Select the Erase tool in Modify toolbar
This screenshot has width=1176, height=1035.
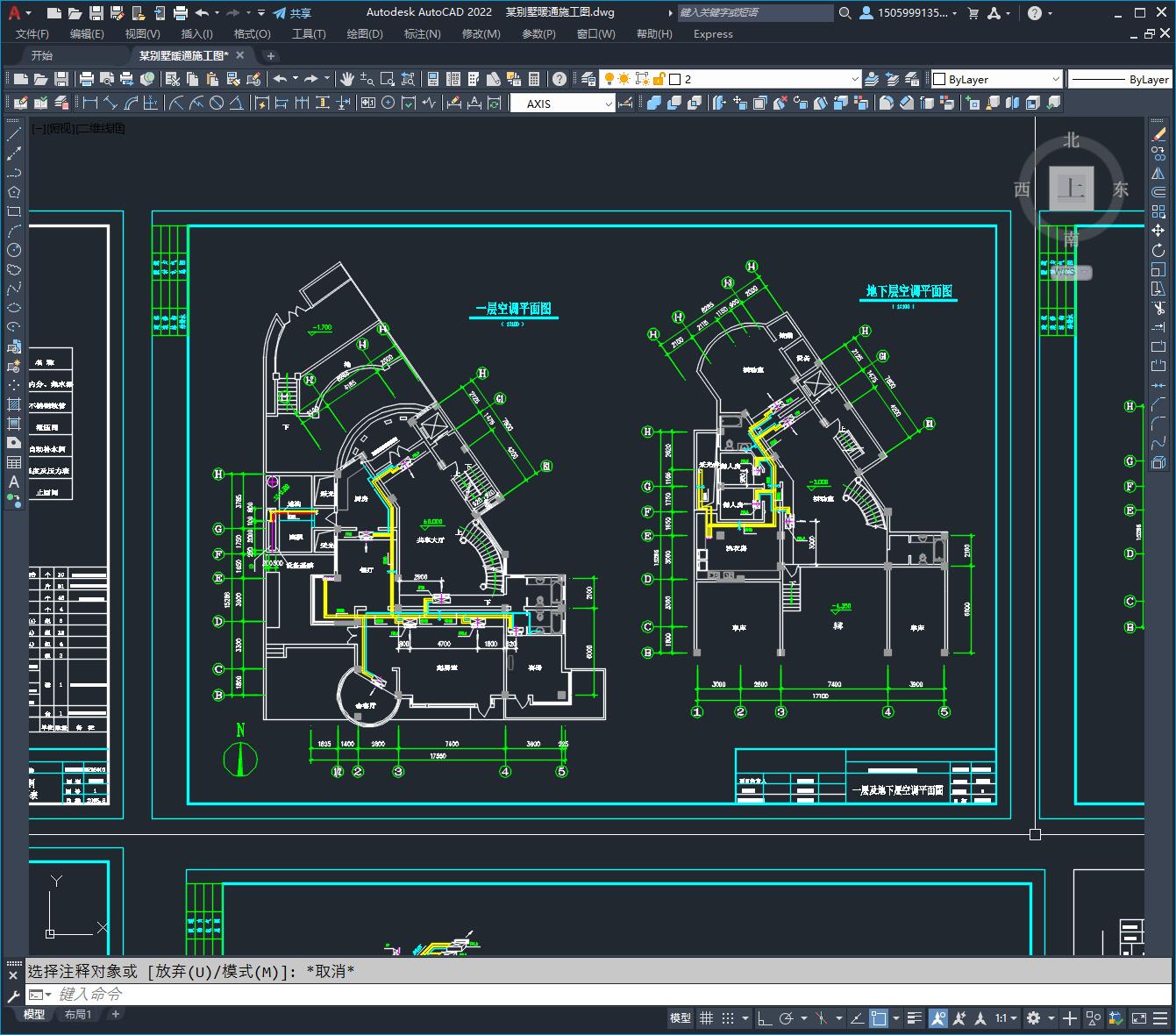coord(1158,134)
